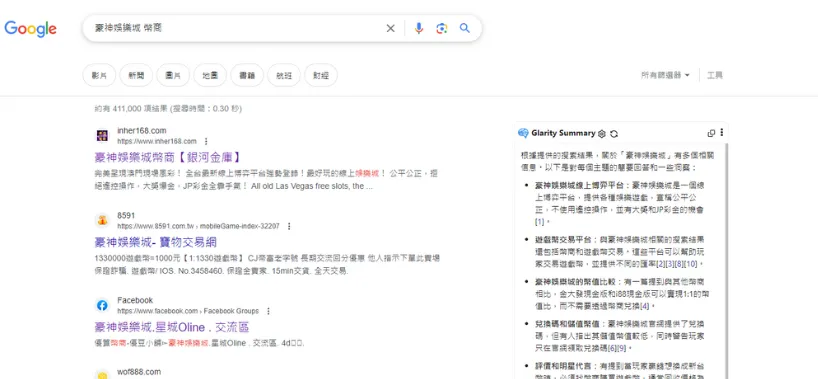Screen dimensions: 818x379
Task: Select the 地圖 filter chip
Action: [210, 75]
